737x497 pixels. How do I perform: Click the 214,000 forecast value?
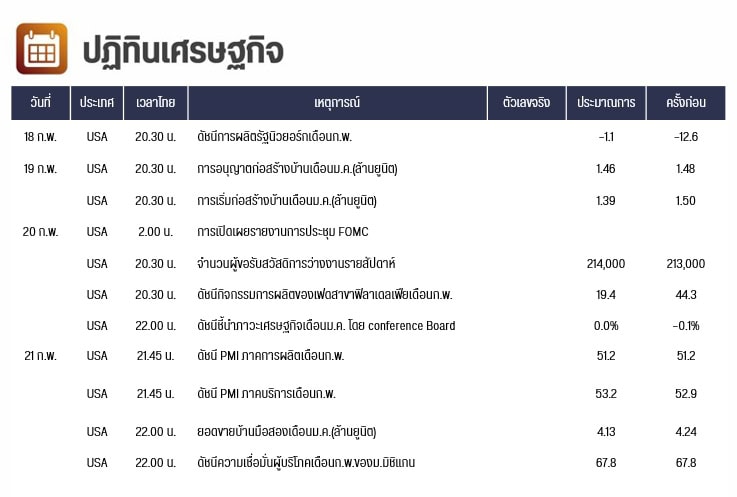pos(605,263)
